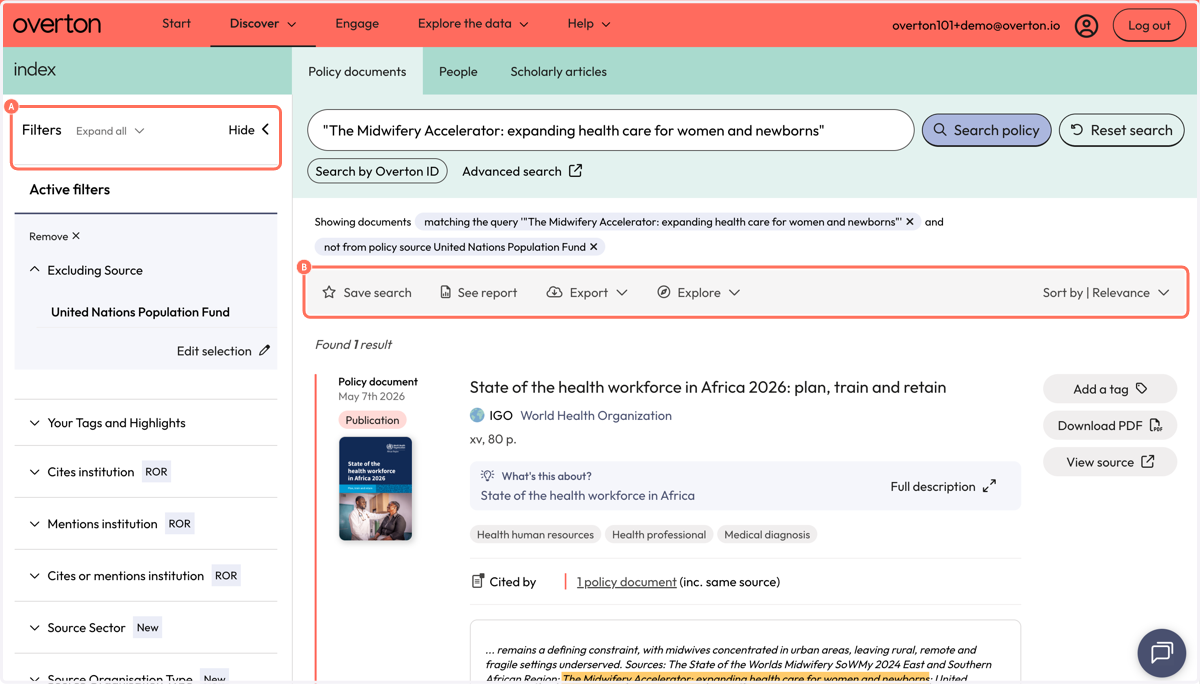Open Explore the data menu
This screenshot has width=1200, height=684.
[x=473, y=24]
